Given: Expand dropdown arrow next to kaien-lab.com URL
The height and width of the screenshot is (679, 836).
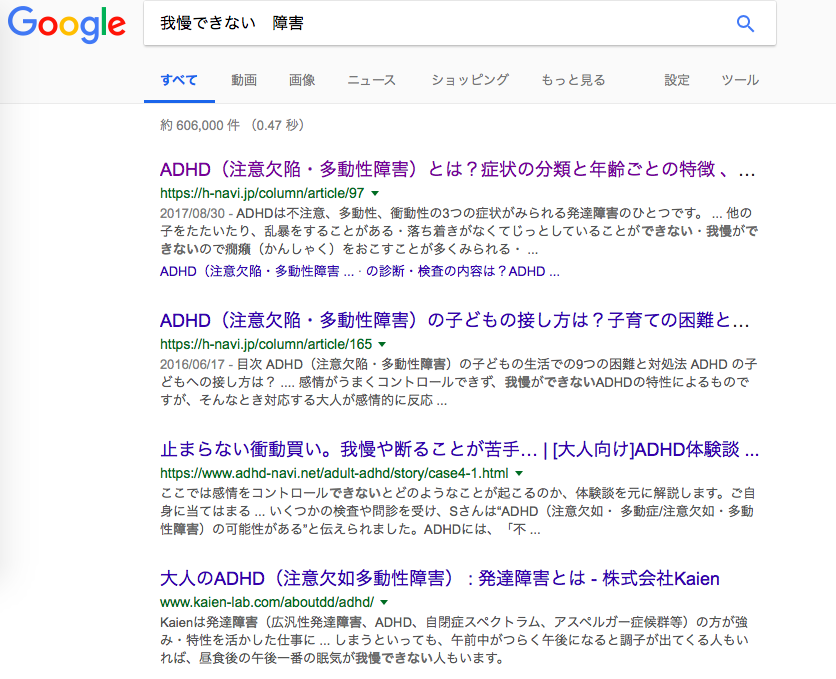Looking at the screenshot, I should (x=384, y=602).
